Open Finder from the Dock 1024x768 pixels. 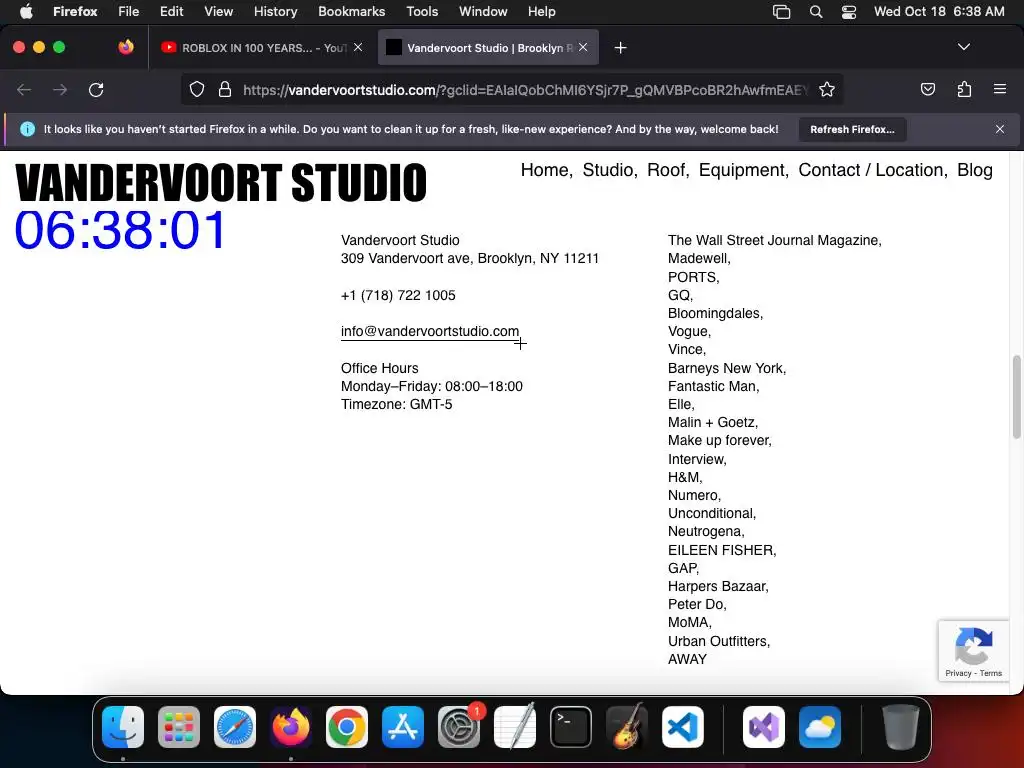tap(123, 727)
